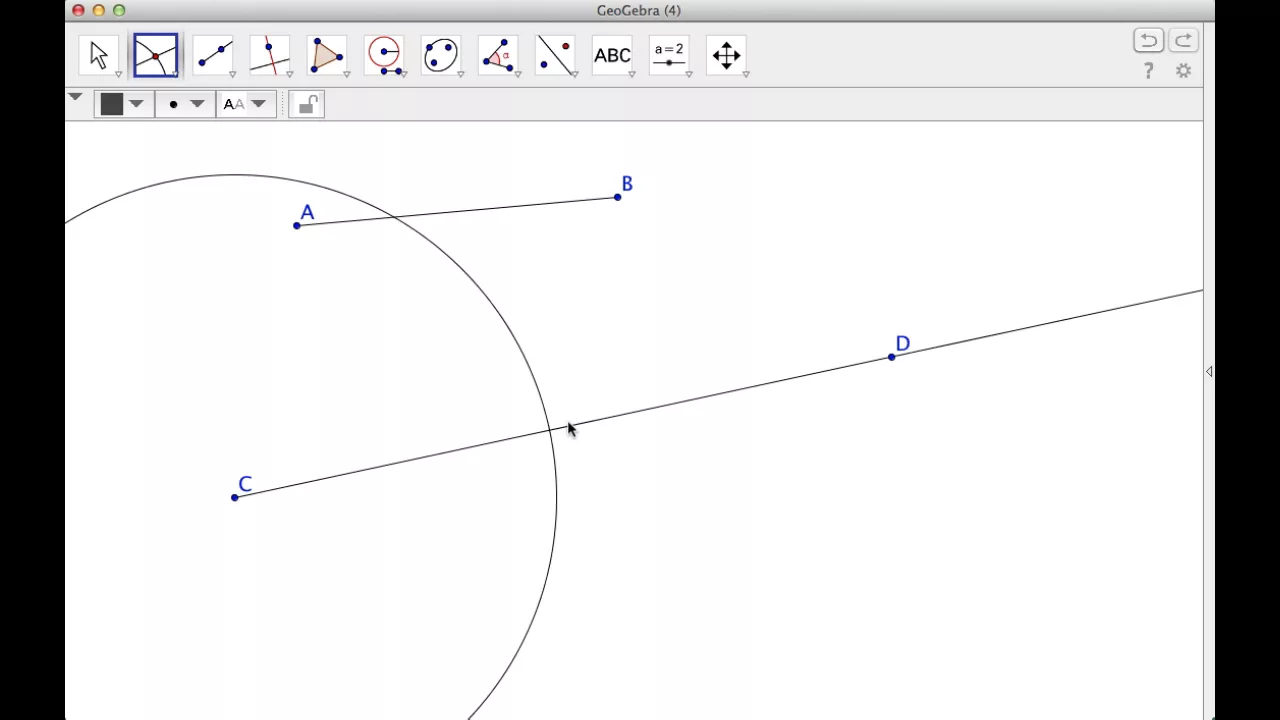Expand the Text tool submenu triangle
The image size is (1280, 720).
click(x=631, y=74)
